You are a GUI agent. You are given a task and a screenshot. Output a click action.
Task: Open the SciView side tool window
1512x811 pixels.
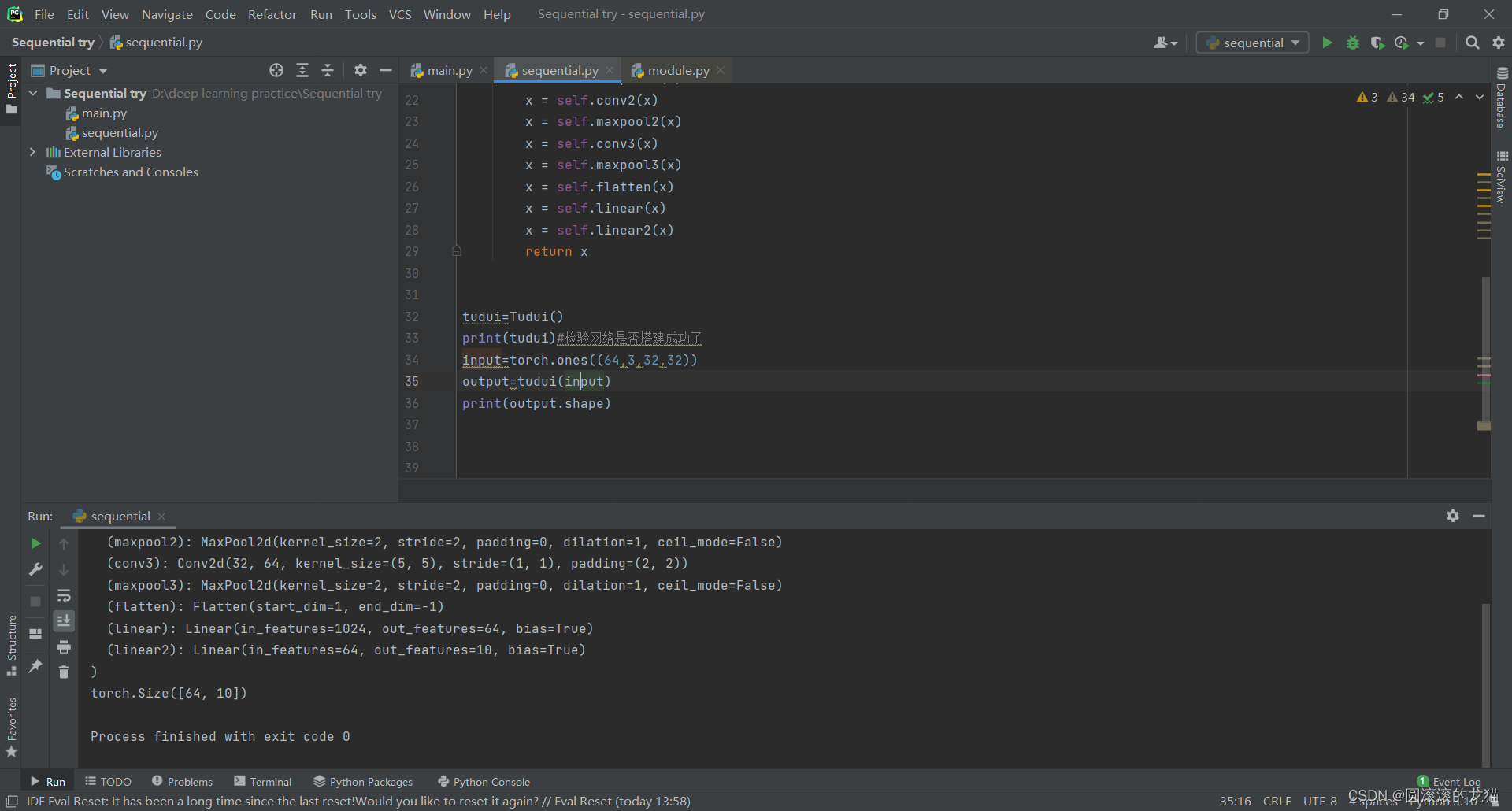point(1502,177)
